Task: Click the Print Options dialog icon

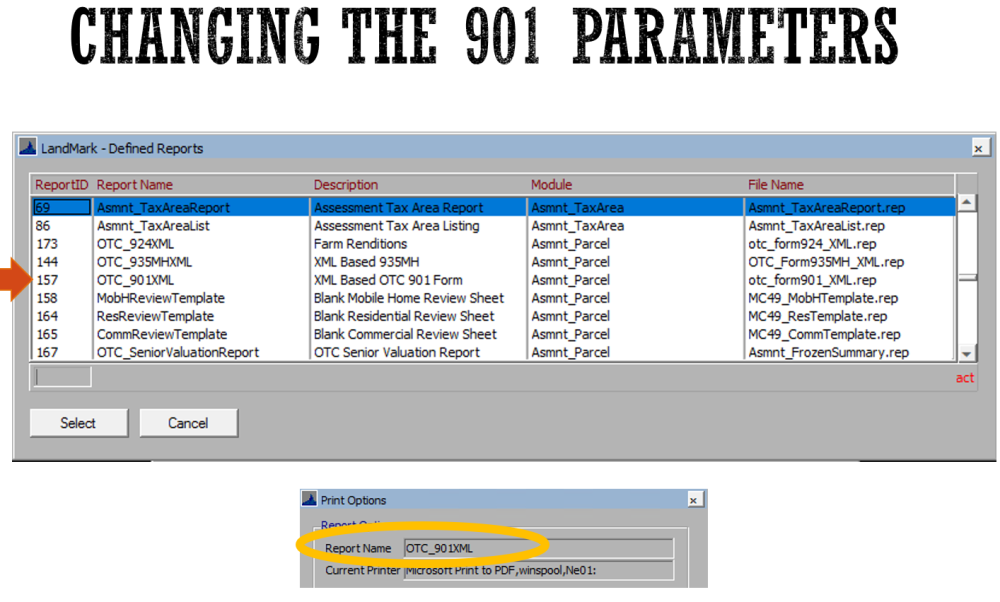Action: click(307, 499)
